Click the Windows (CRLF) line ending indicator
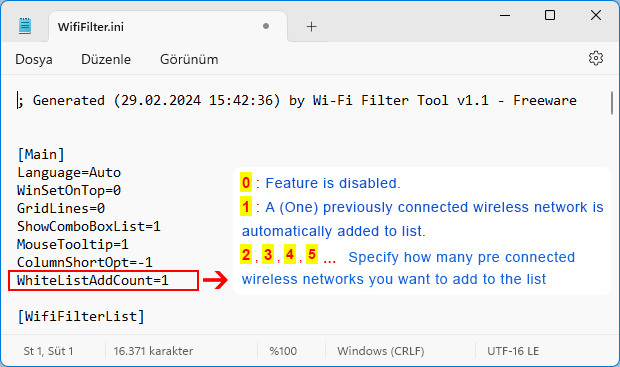This screenshot has width=620, height=367. (381, 351)
